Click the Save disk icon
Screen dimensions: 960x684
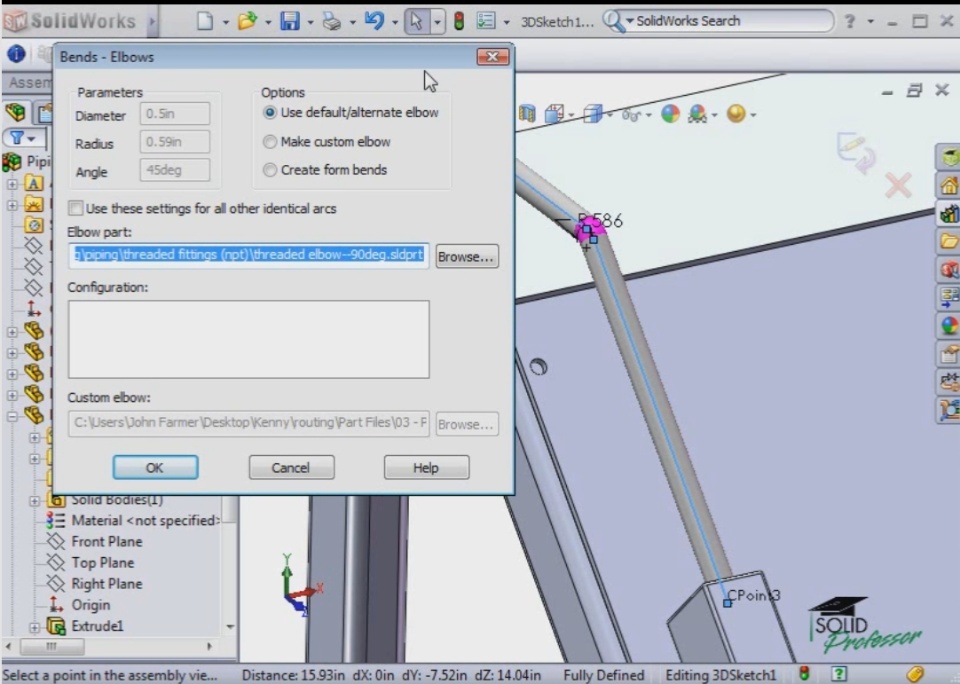[290, 21]
